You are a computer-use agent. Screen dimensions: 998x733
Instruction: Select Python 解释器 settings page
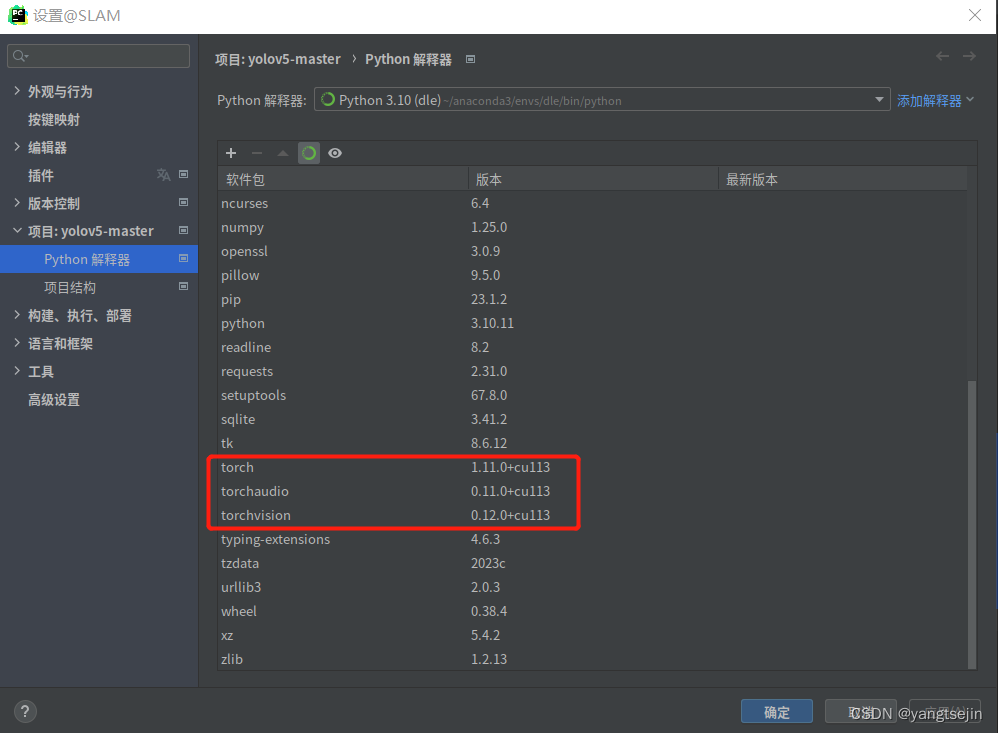coord(99,259)
